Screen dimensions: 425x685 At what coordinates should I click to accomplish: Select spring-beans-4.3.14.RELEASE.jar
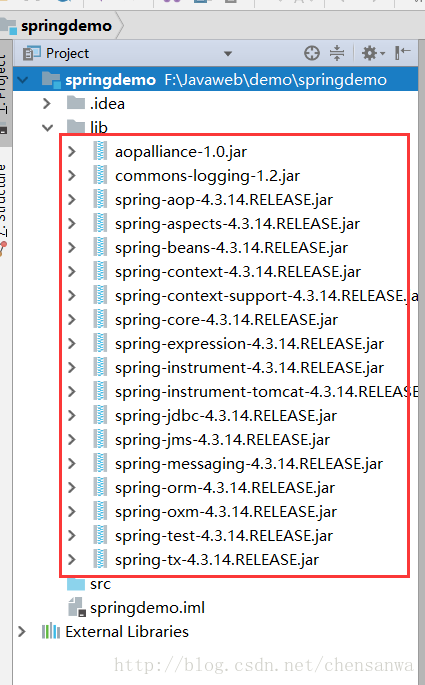232,248
